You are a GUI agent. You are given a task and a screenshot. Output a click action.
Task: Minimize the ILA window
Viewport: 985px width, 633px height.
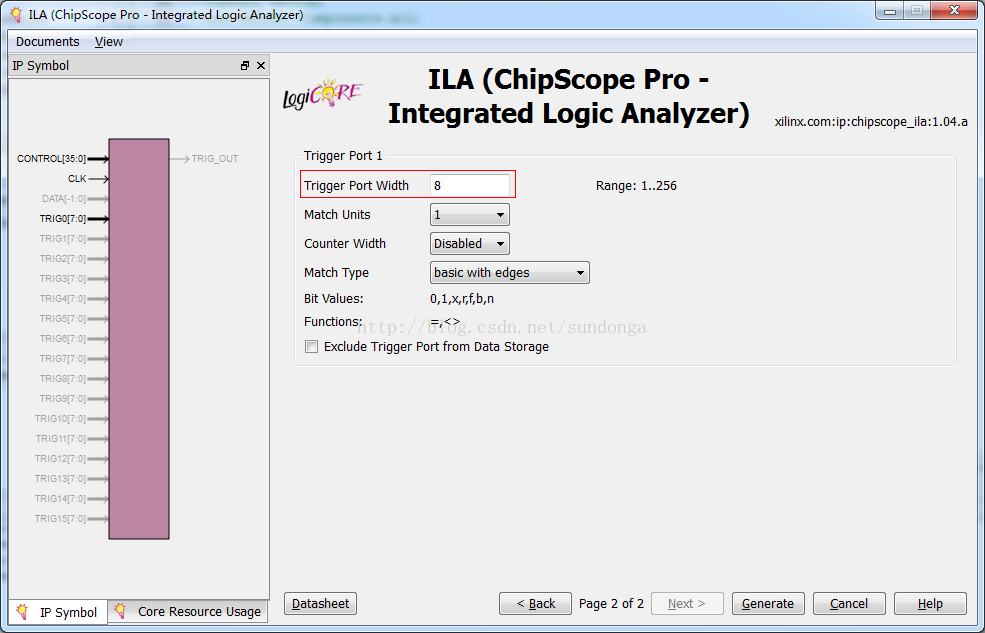pyautogui.click(x=890, y=11)
